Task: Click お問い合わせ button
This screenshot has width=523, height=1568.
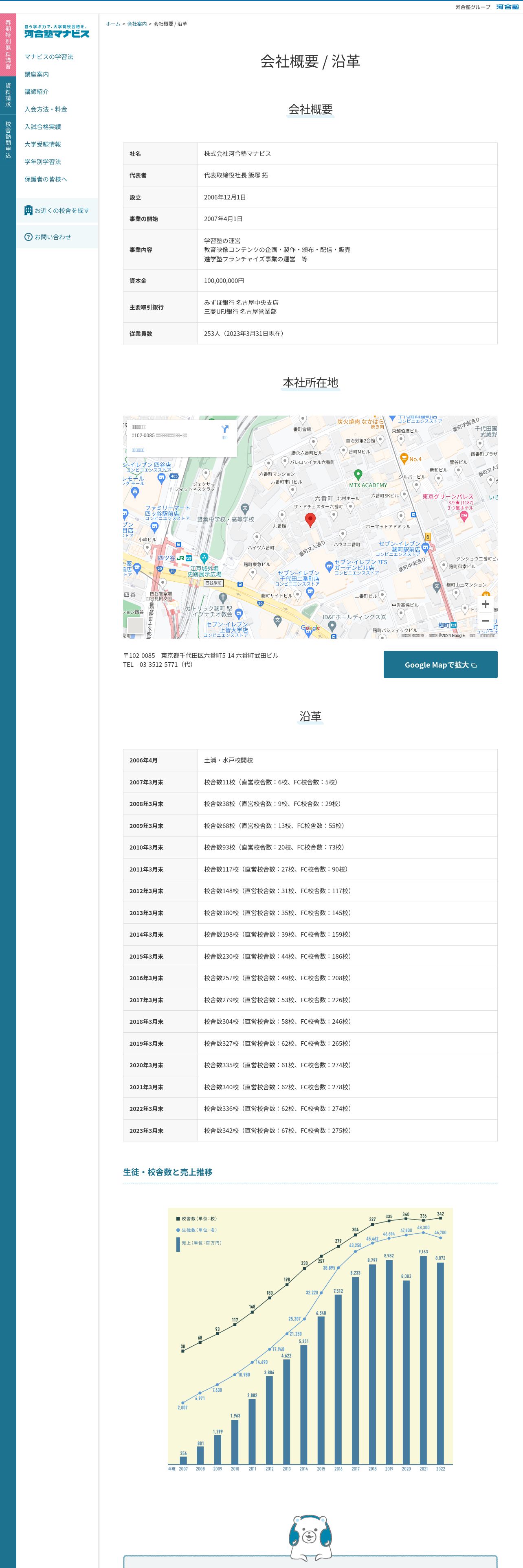Action: [57, 237]
